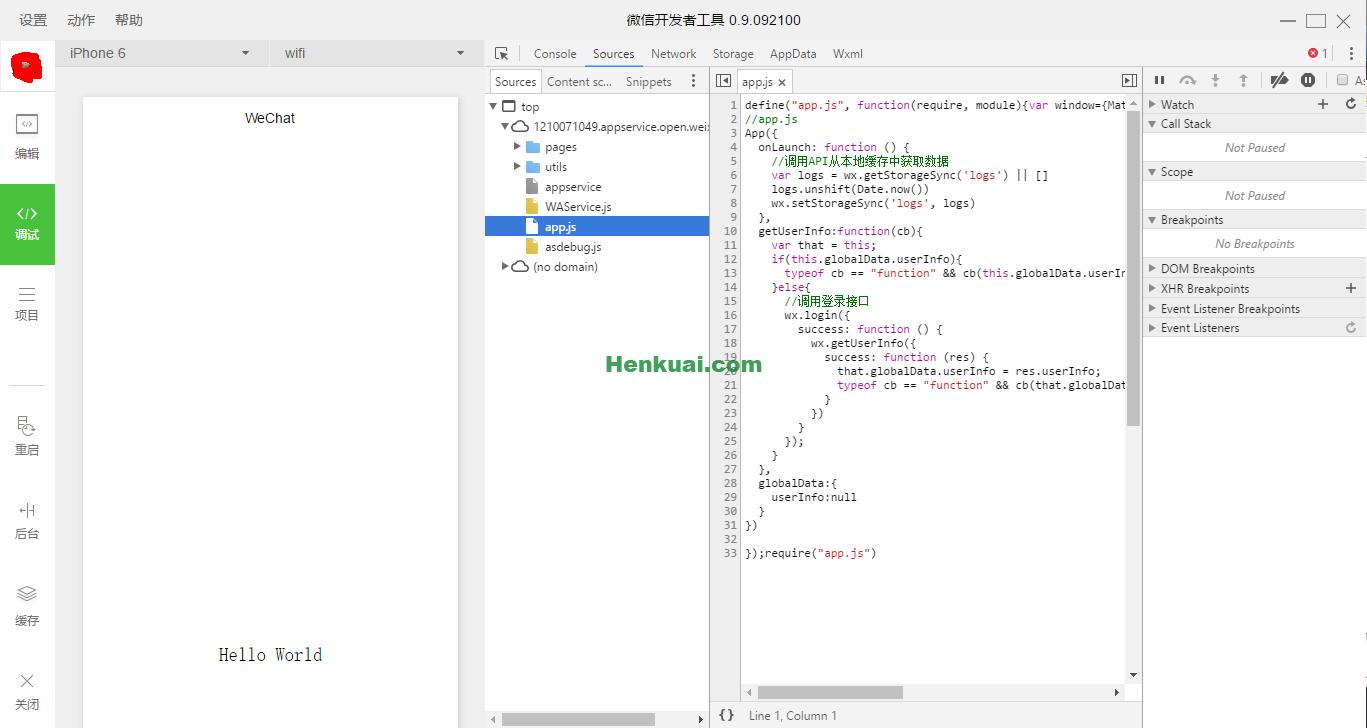Toggle the file navigator sidebar icon

pos(724,81)
